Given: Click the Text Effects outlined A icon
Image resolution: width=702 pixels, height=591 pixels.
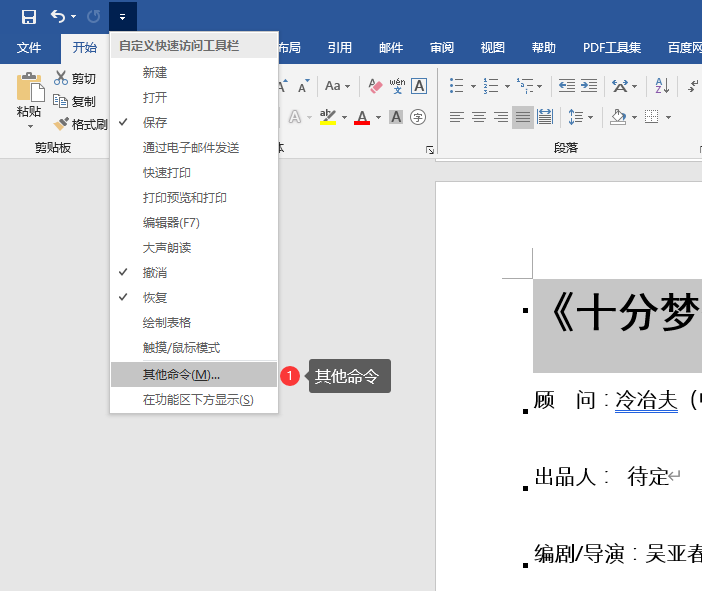Looking at the screenshot, I should (x=295, y=117).
